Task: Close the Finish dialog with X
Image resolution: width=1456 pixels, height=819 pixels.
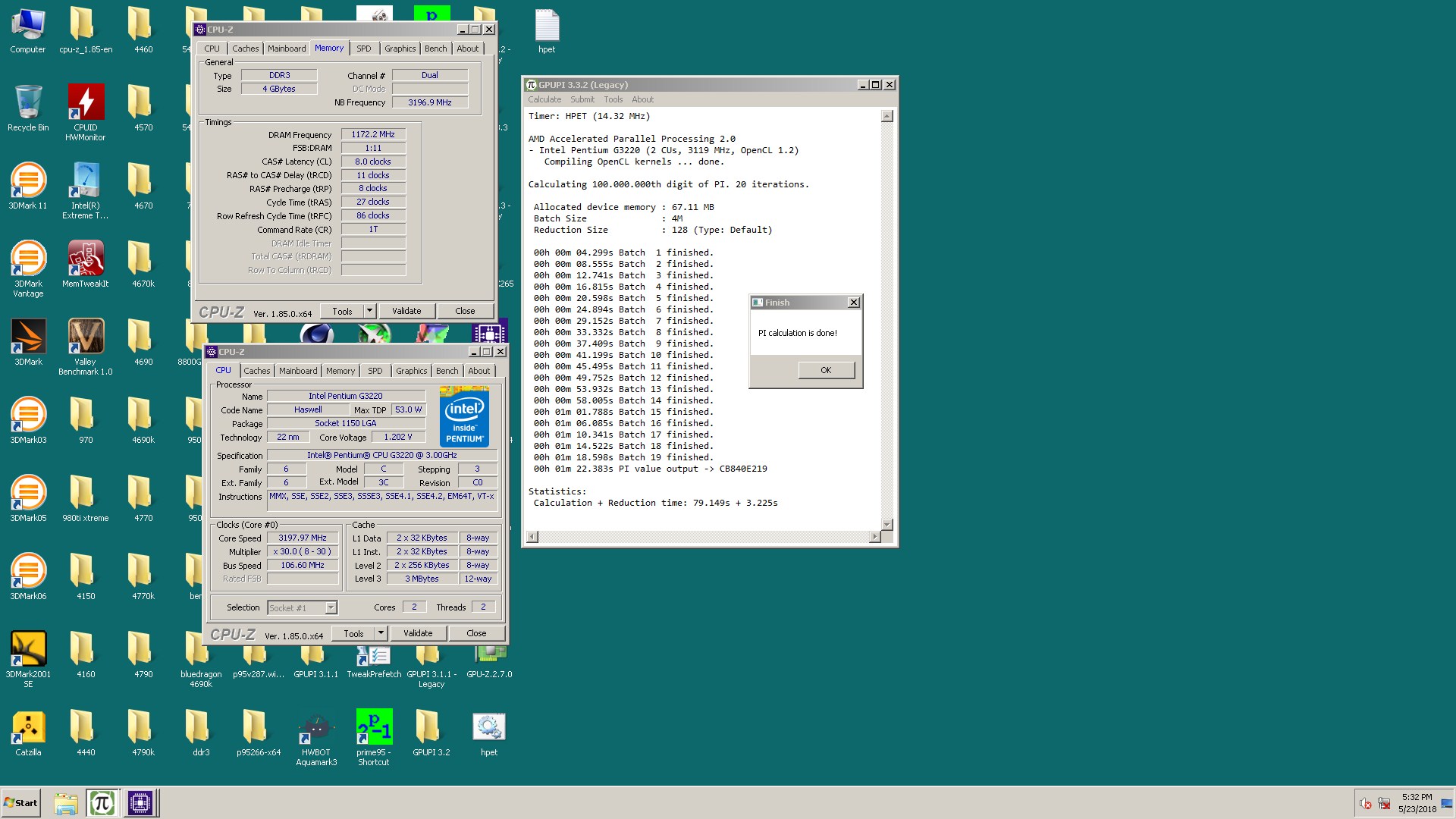Action: click(853, 303)
